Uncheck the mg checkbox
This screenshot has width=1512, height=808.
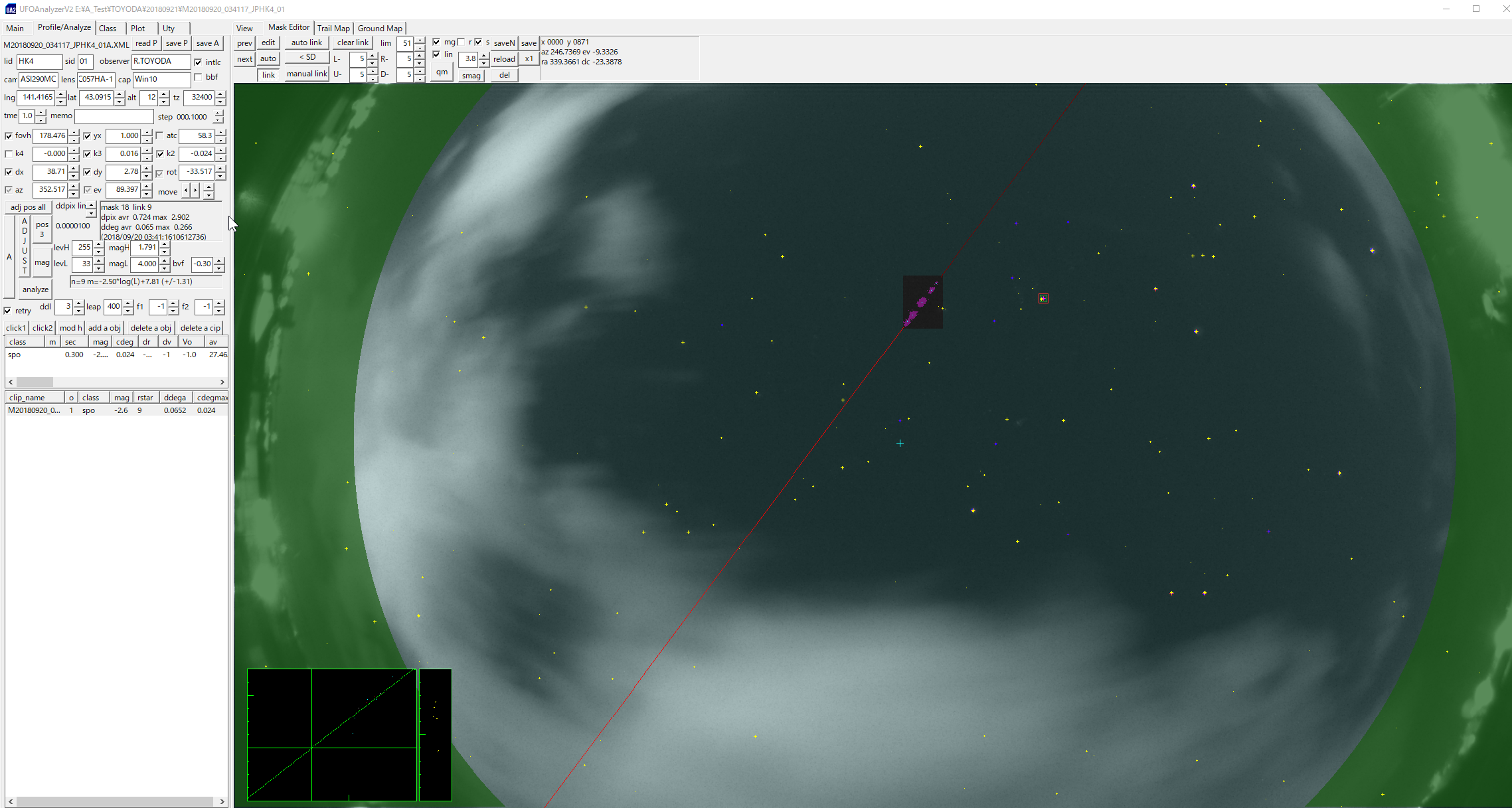436,42
